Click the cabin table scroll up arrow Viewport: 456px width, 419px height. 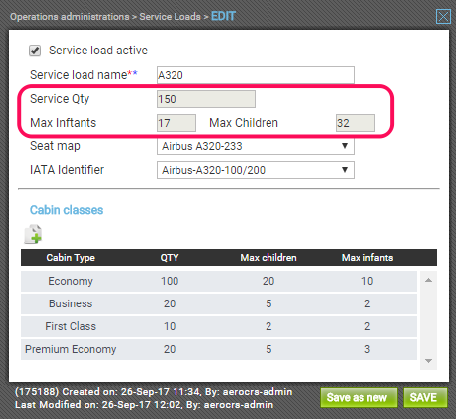(x=429, y=280)
